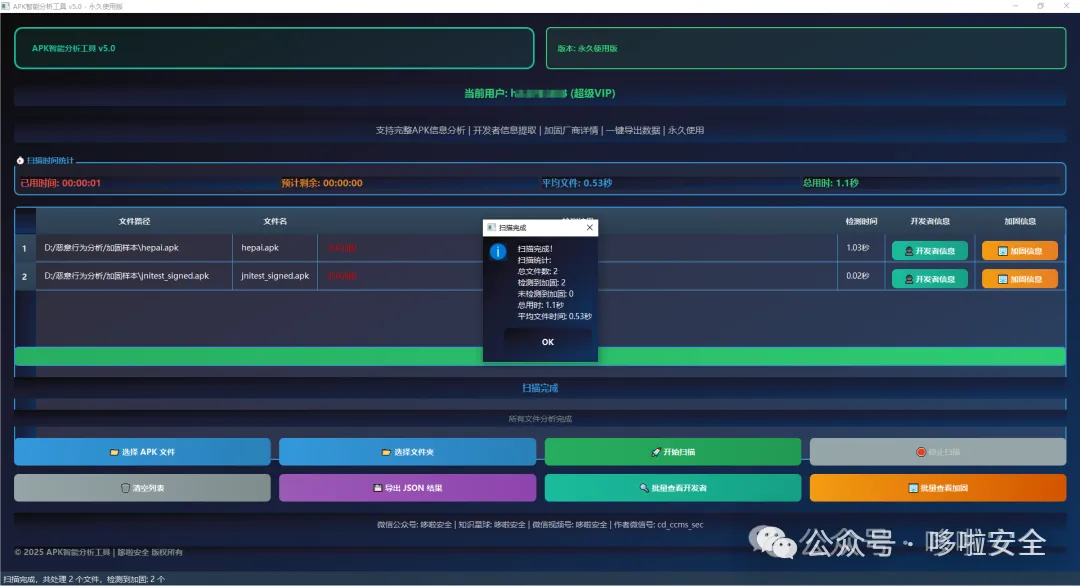
Task: Click the status bar scan summary text
Action: tap(84, 579)
